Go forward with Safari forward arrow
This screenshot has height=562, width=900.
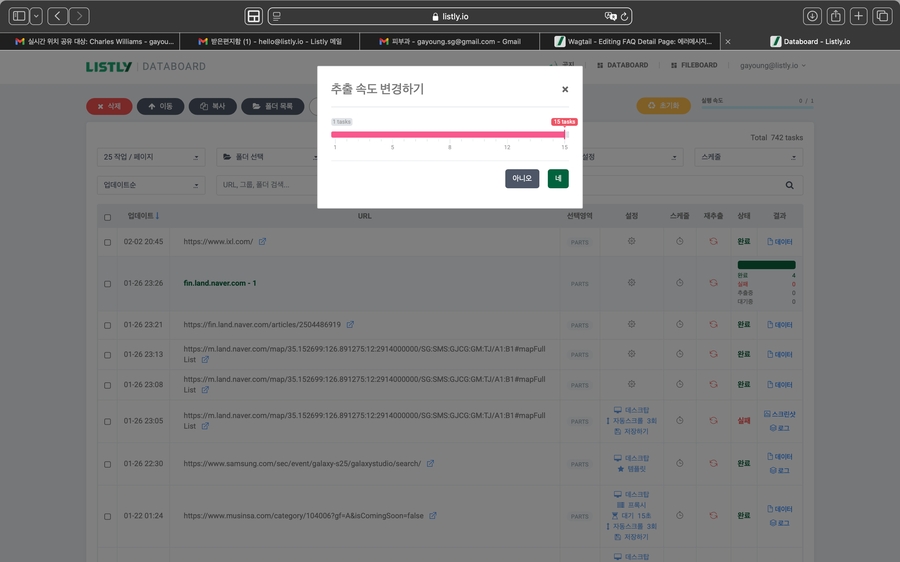[x=79, y=16]
